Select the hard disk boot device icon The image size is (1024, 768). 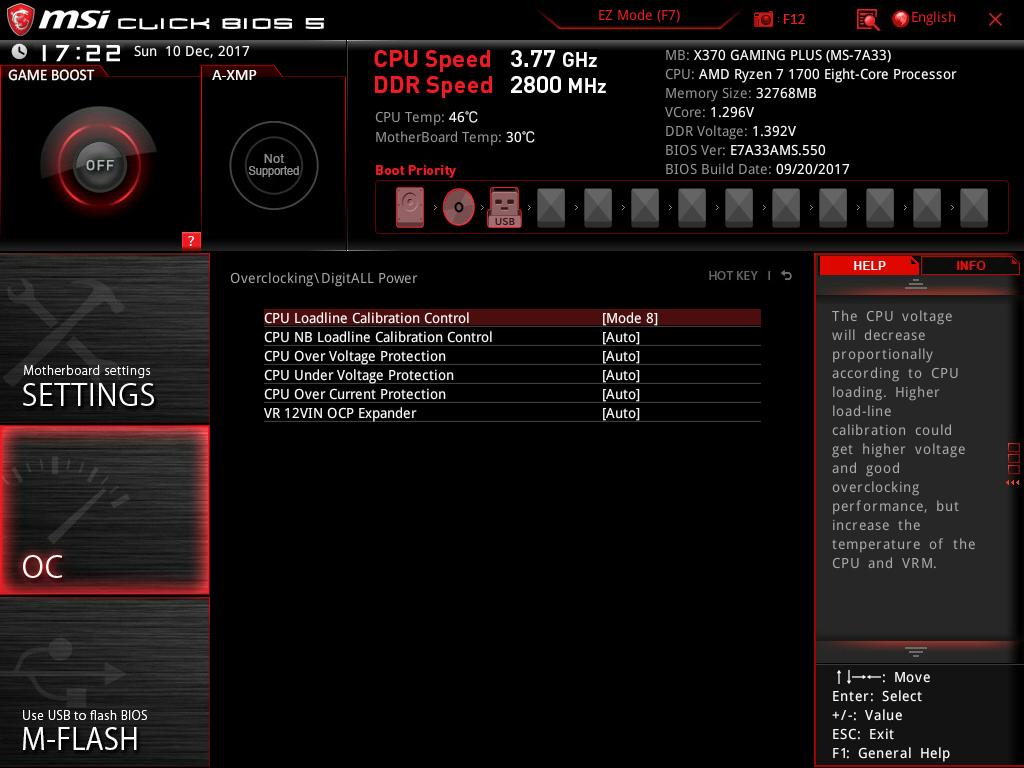tap(409, 207)
